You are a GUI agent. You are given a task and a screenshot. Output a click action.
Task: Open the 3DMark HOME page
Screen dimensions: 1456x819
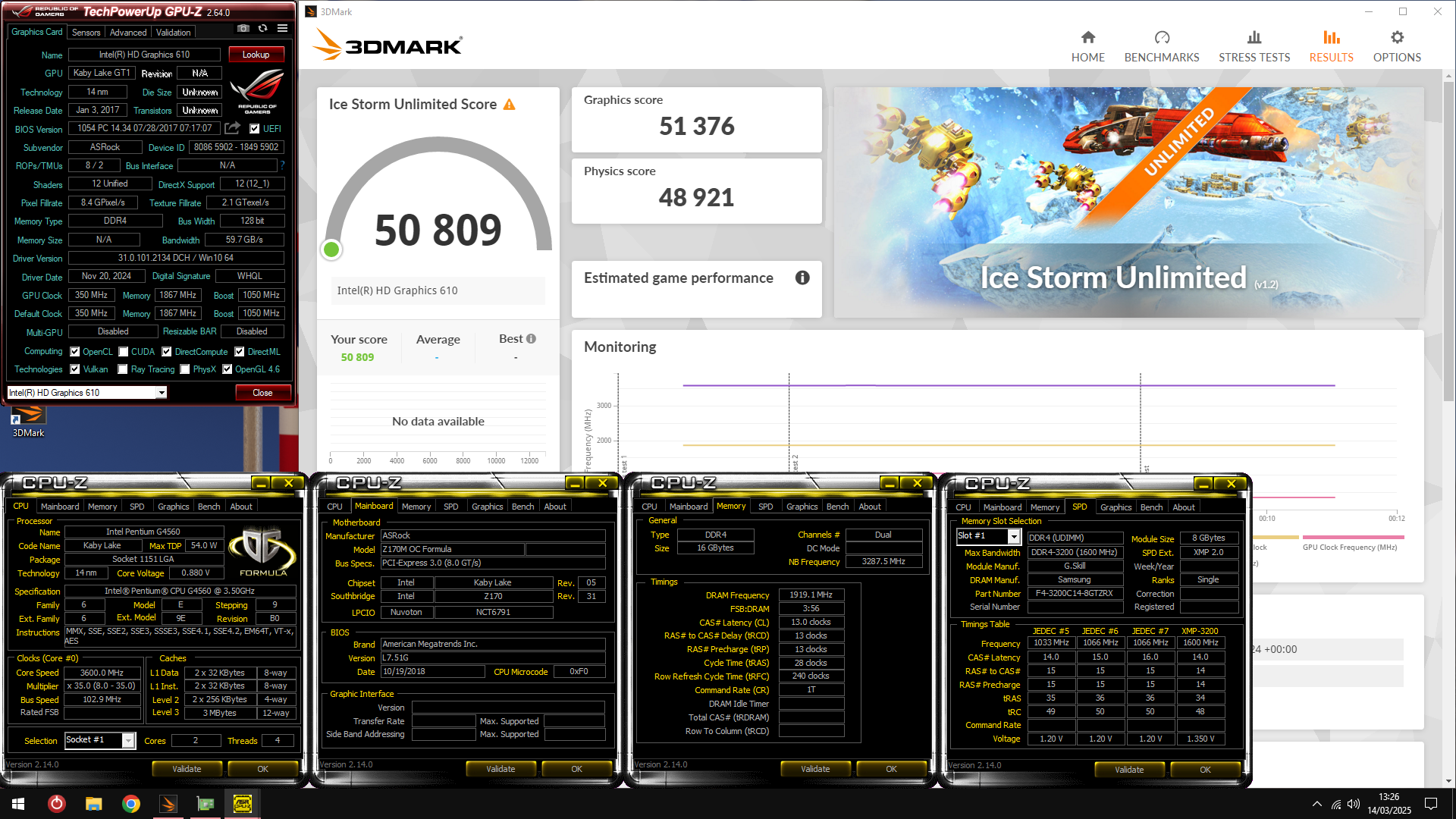(x=1087, y=46)
